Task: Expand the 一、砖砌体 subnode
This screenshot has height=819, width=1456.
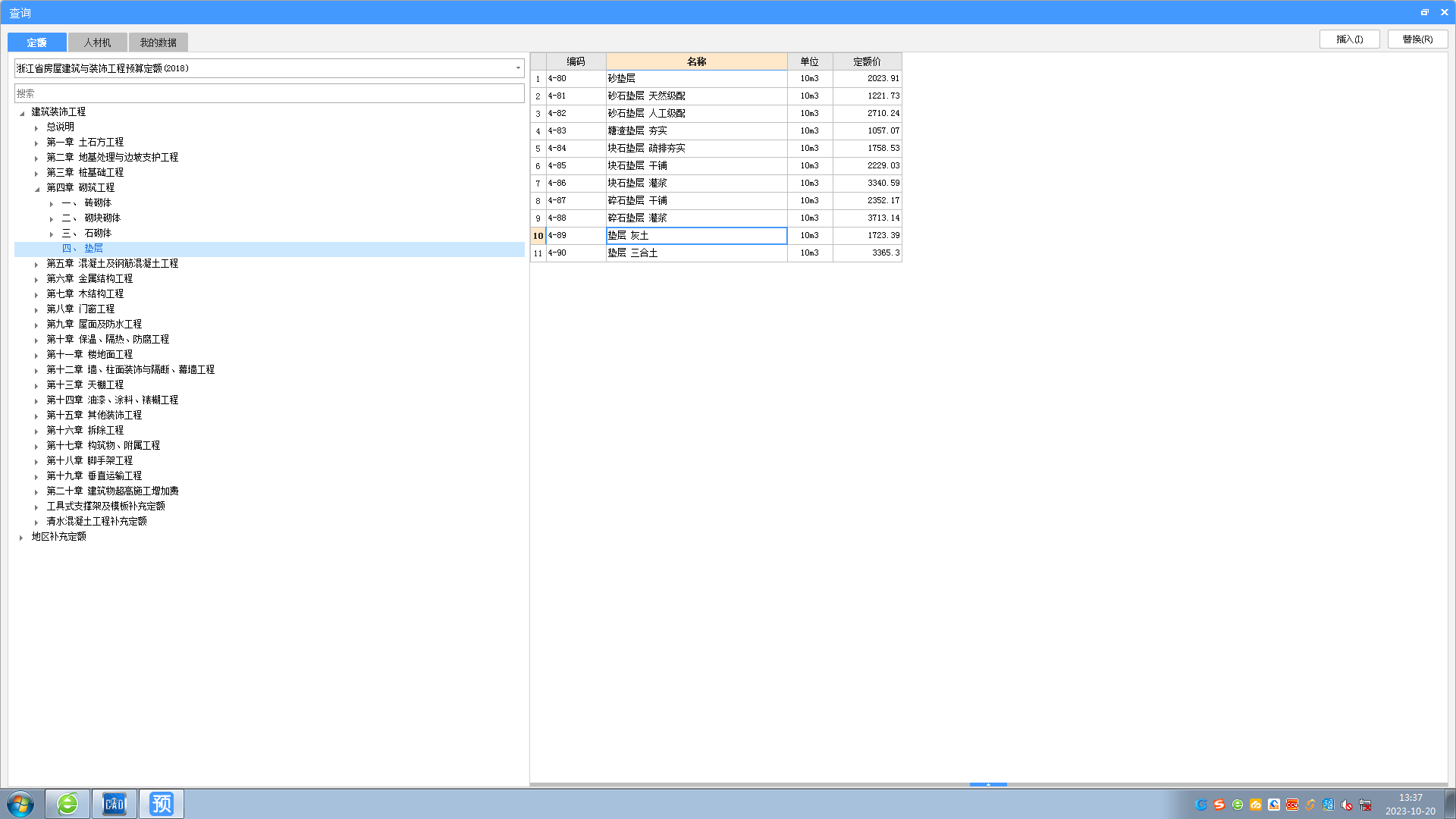Action: [51, 203]
